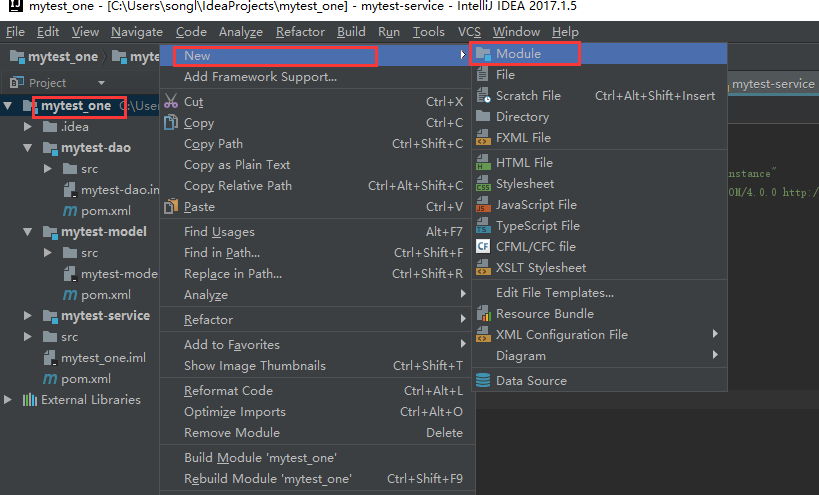Image resolution: width=819 pixels, height=495 pixels.
Task: Click the mytest_one.iml file icon
Action: click(50, 358)
